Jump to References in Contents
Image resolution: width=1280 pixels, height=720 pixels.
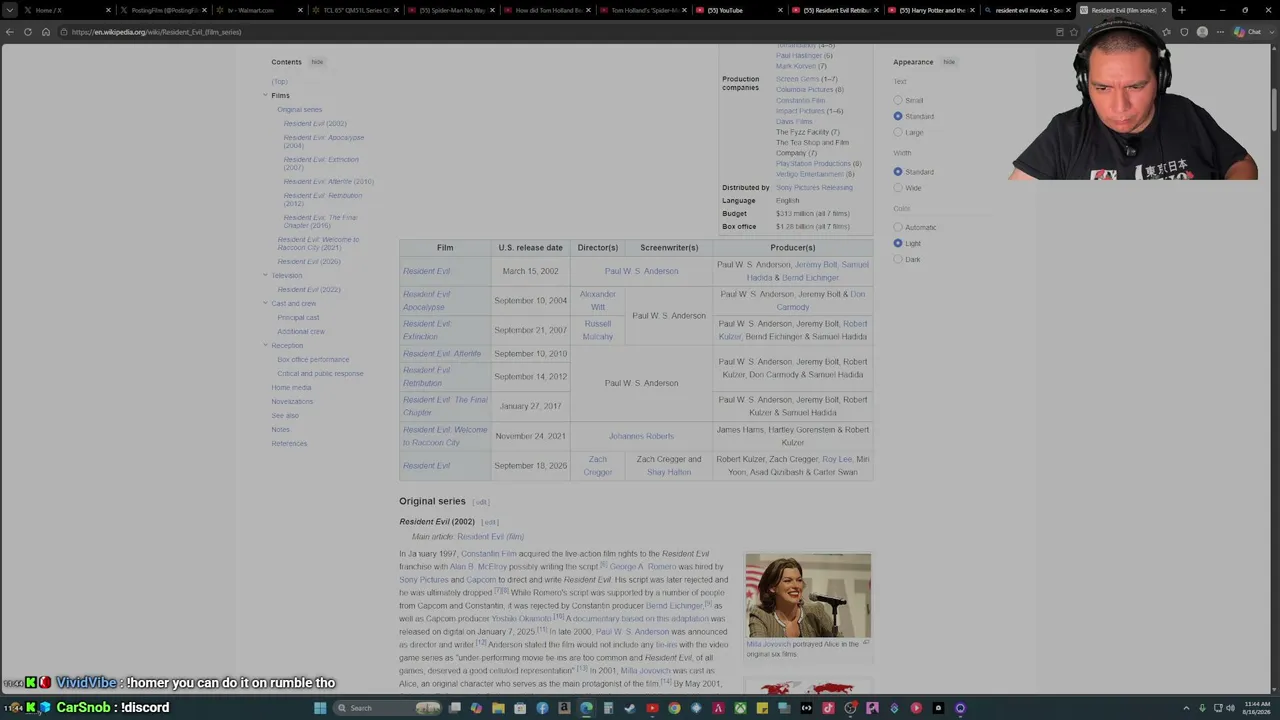(289, 443)
